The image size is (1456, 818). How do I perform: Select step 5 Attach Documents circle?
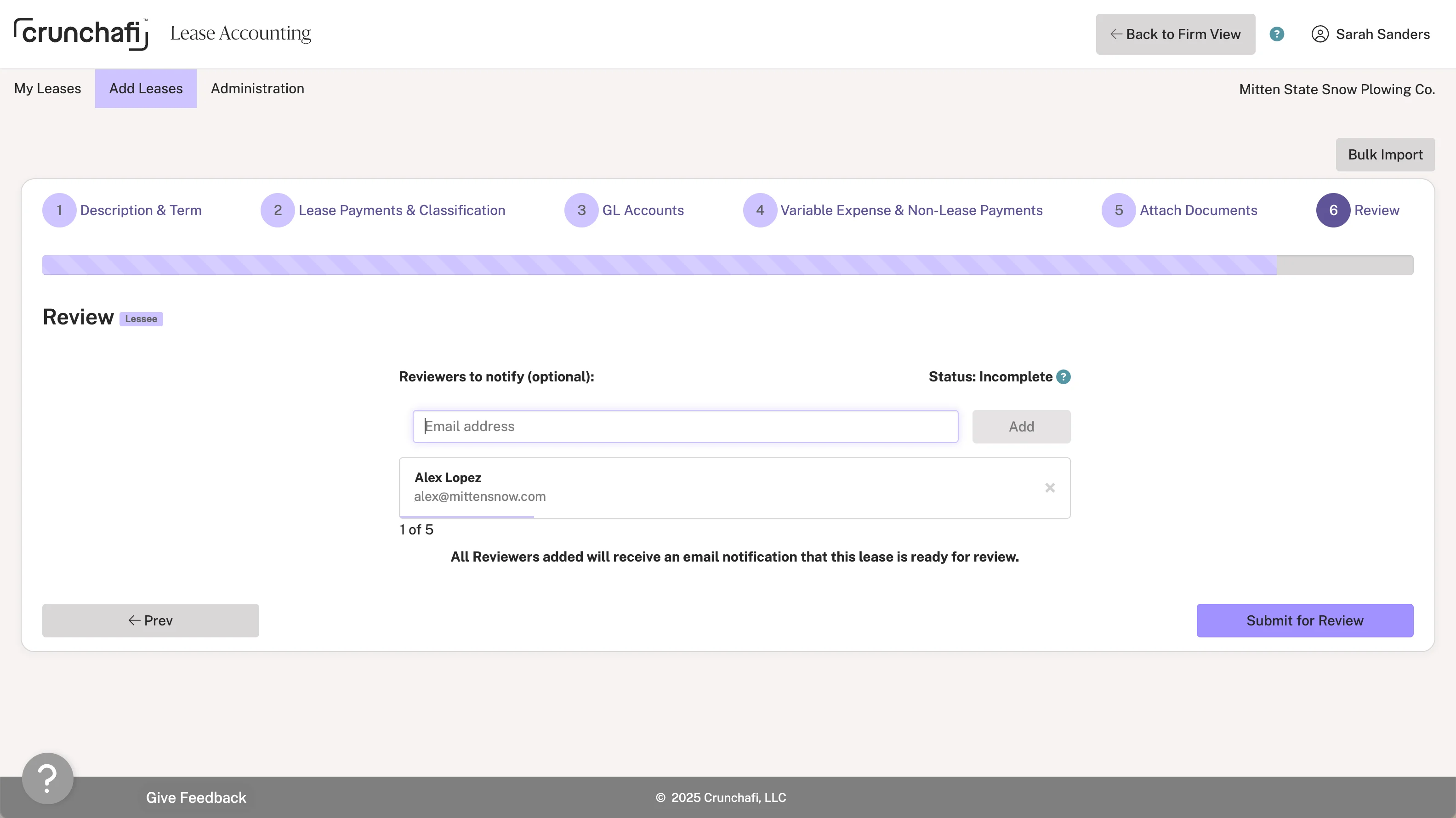pos(1118,210)
